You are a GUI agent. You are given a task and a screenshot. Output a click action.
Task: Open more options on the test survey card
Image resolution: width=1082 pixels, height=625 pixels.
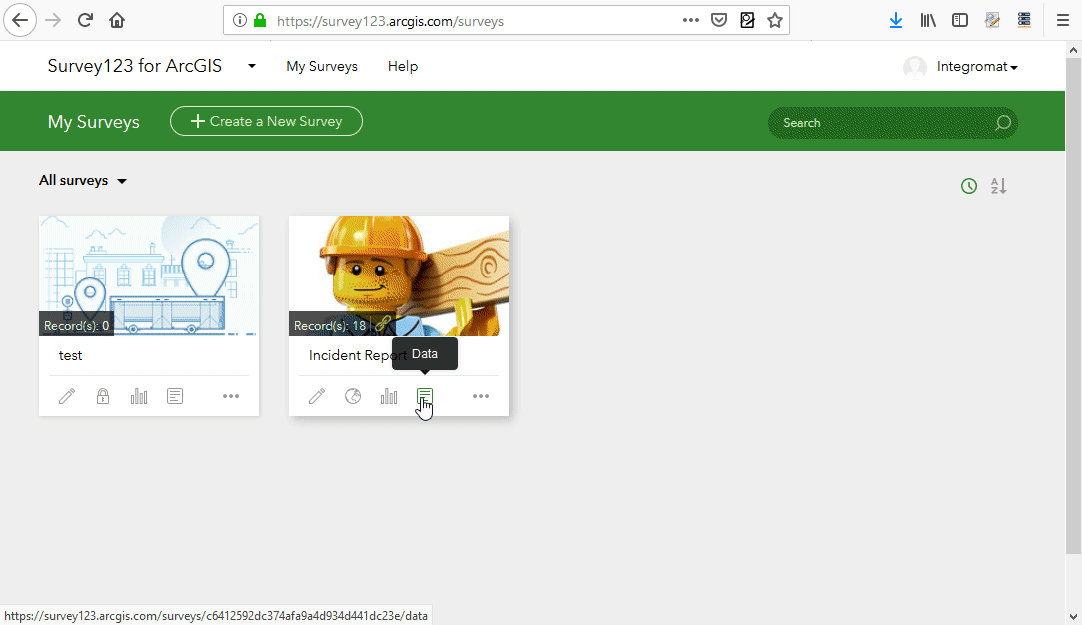[231, 396]
